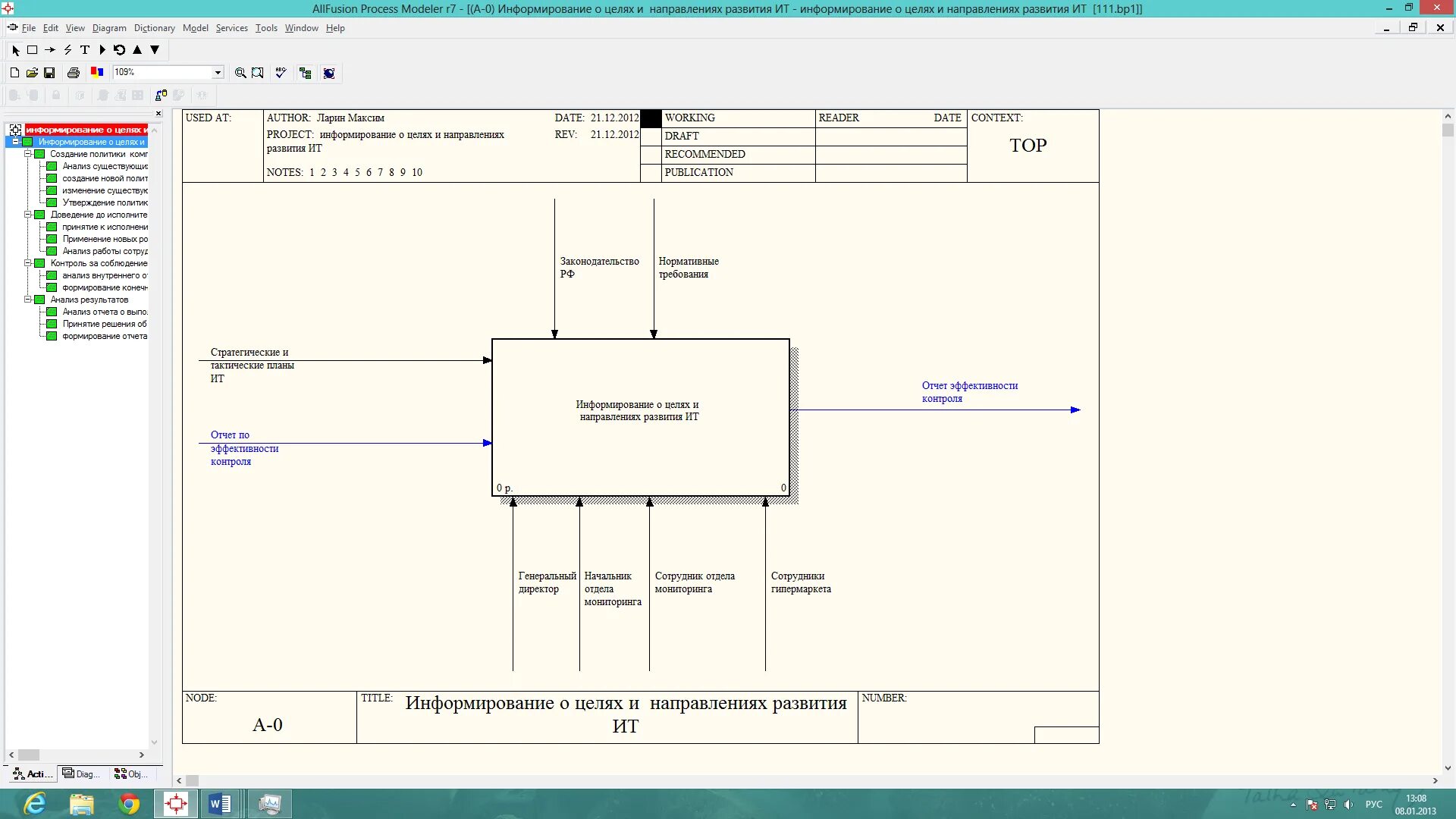Open Microsoft Word from taskbar
Viewport: 1456px width, 819px height.
[x=220, y=804]
